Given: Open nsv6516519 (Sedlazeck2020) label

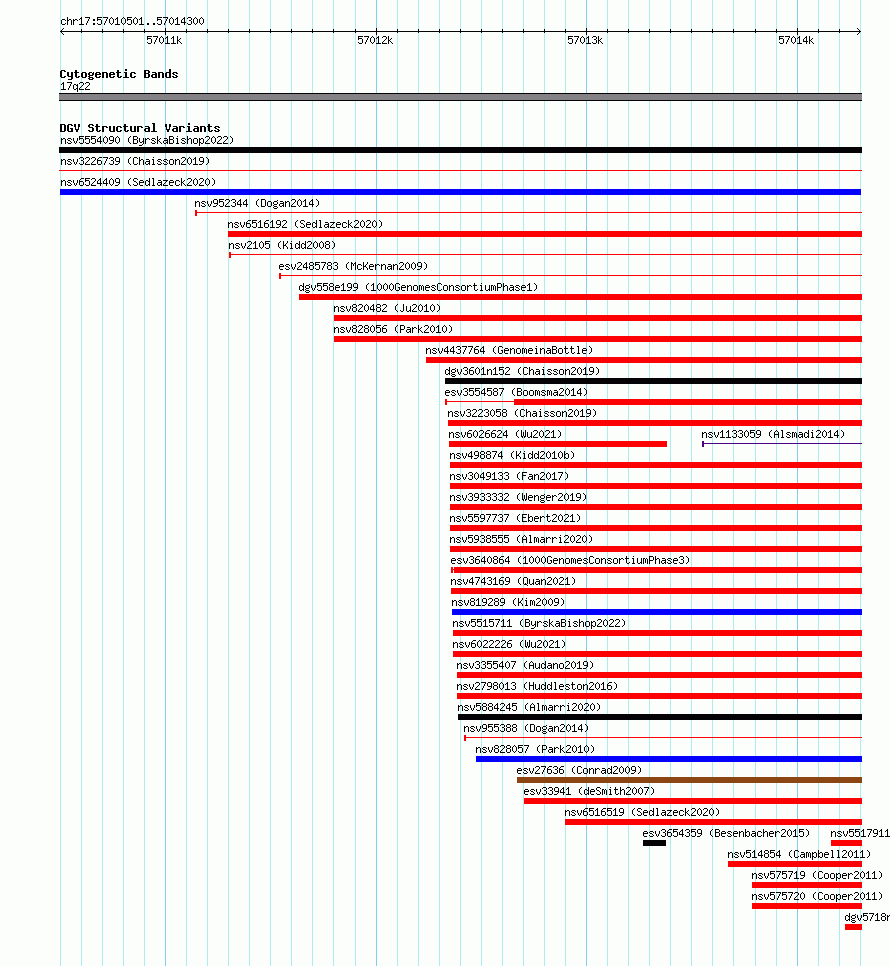Looking at the screenshot, I should click(642, 811).
